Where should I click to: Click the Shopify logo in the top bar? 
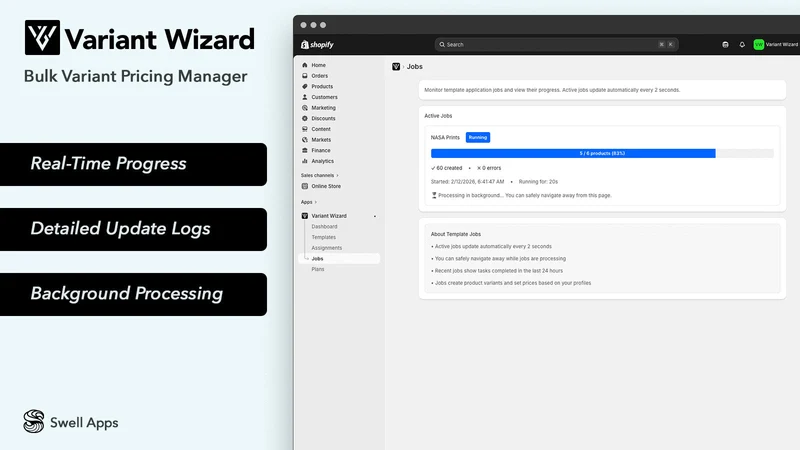(317, 45)
